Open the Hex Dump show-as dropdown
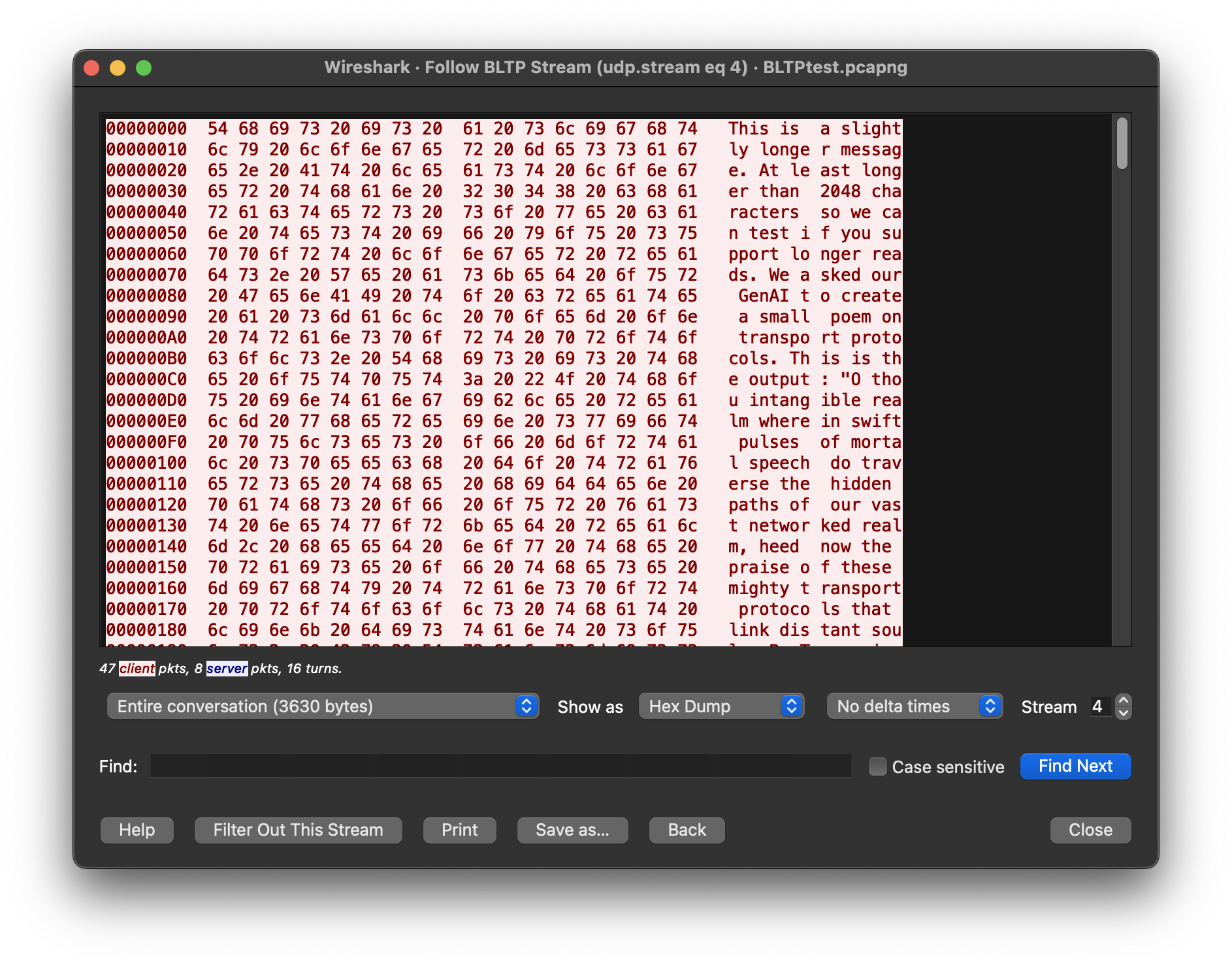1232x965 pixels. click(x=721, y=706)
